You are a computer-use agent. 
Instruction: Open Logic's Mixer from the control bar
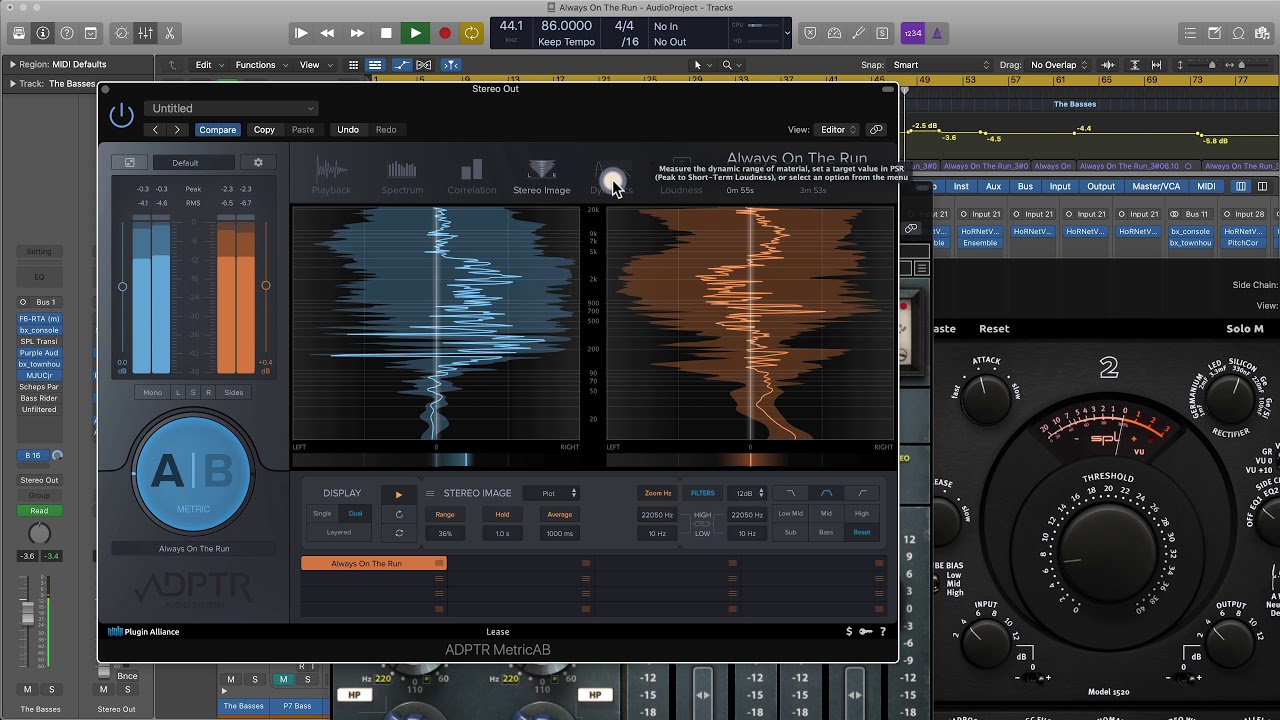coord(145,33)
